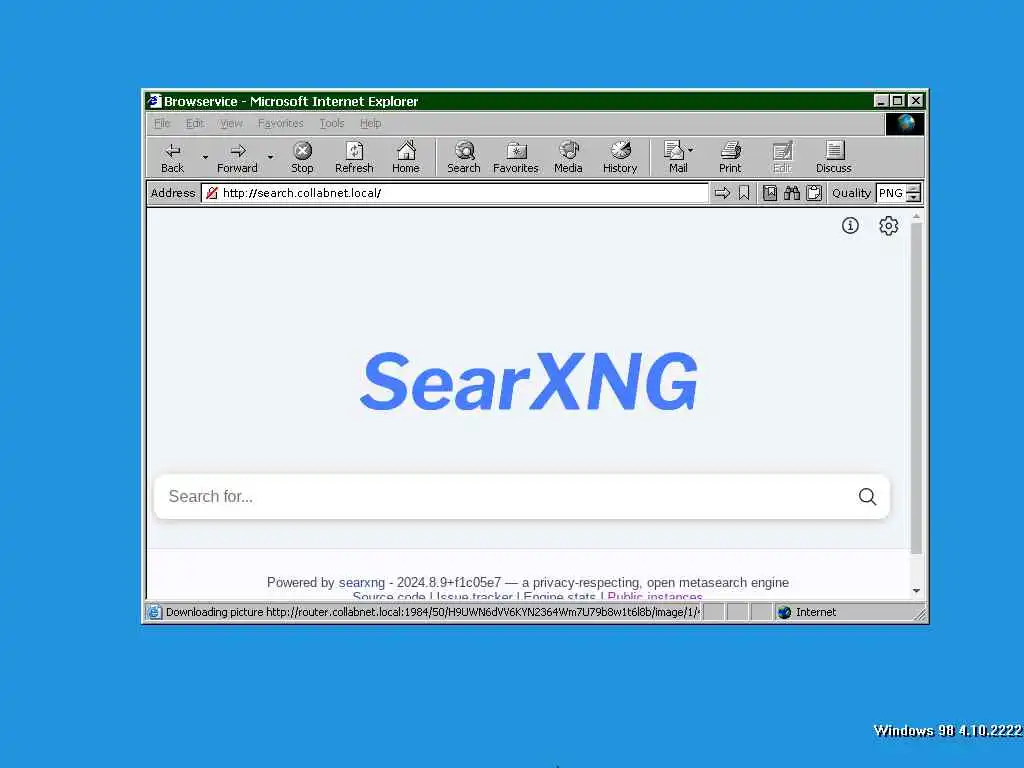Click the Back toolbar button
Viewport: 1024px width, 768px height.
[x=172, y=158]
